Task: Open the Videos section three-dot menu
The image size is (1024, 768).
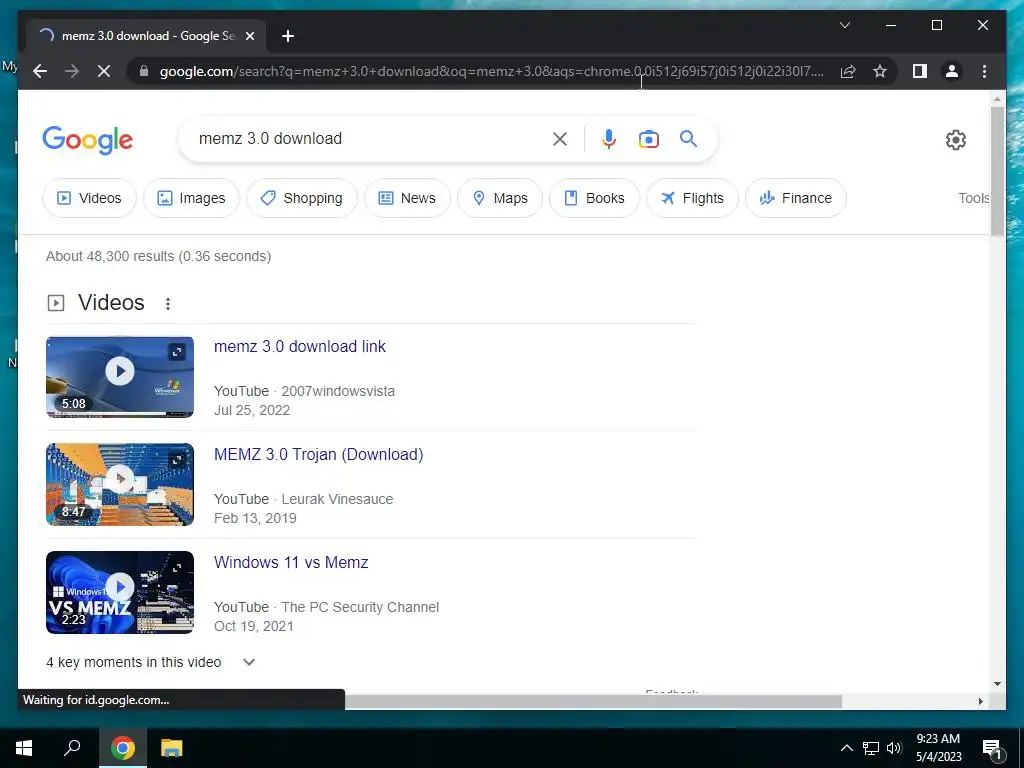Action: click(x=168, y=304)
